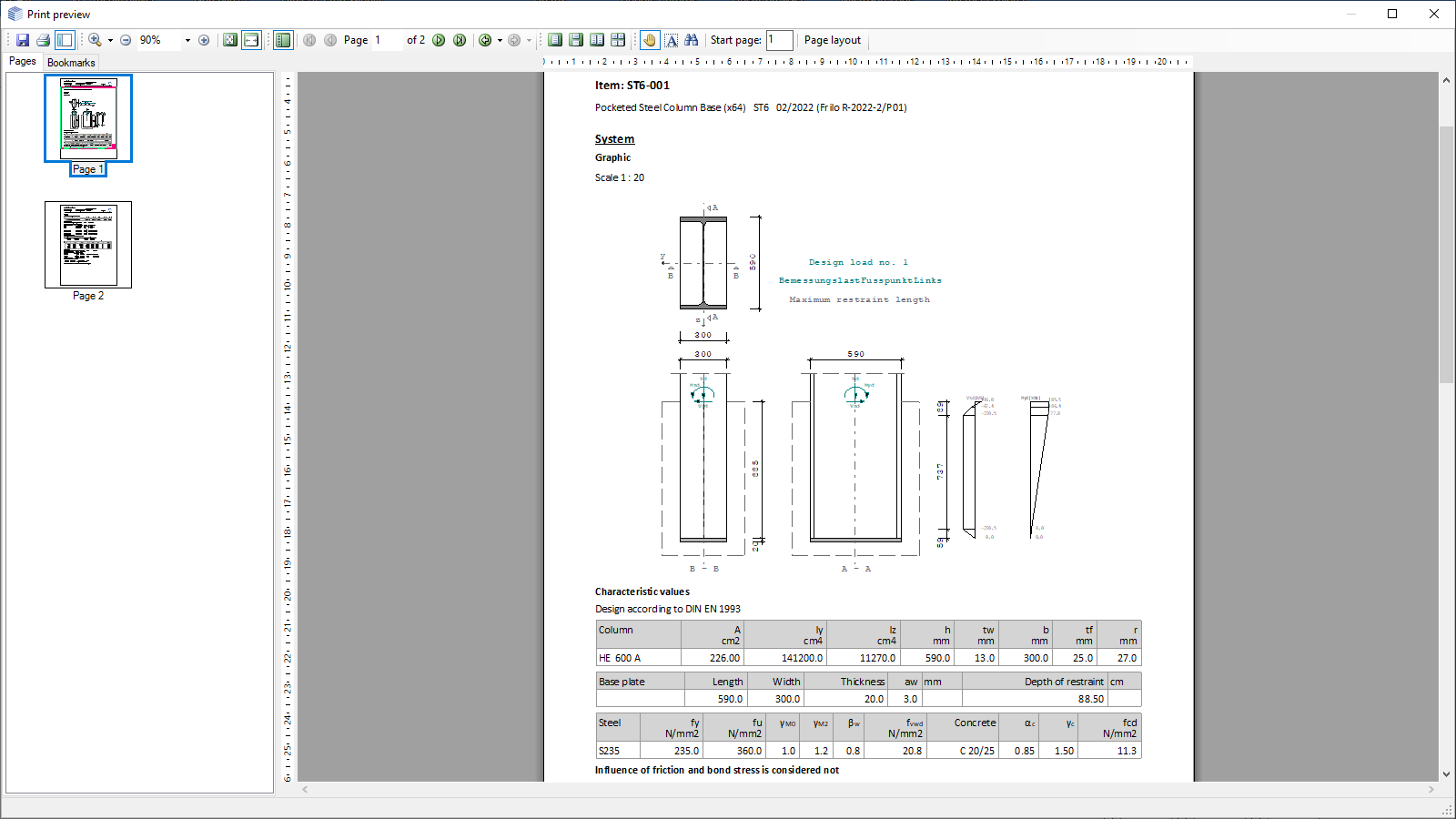Image resolution: width=1456 pixels, height=819 pixels.
Task: Activate the hand pan tool
Action: pos(649,40)
